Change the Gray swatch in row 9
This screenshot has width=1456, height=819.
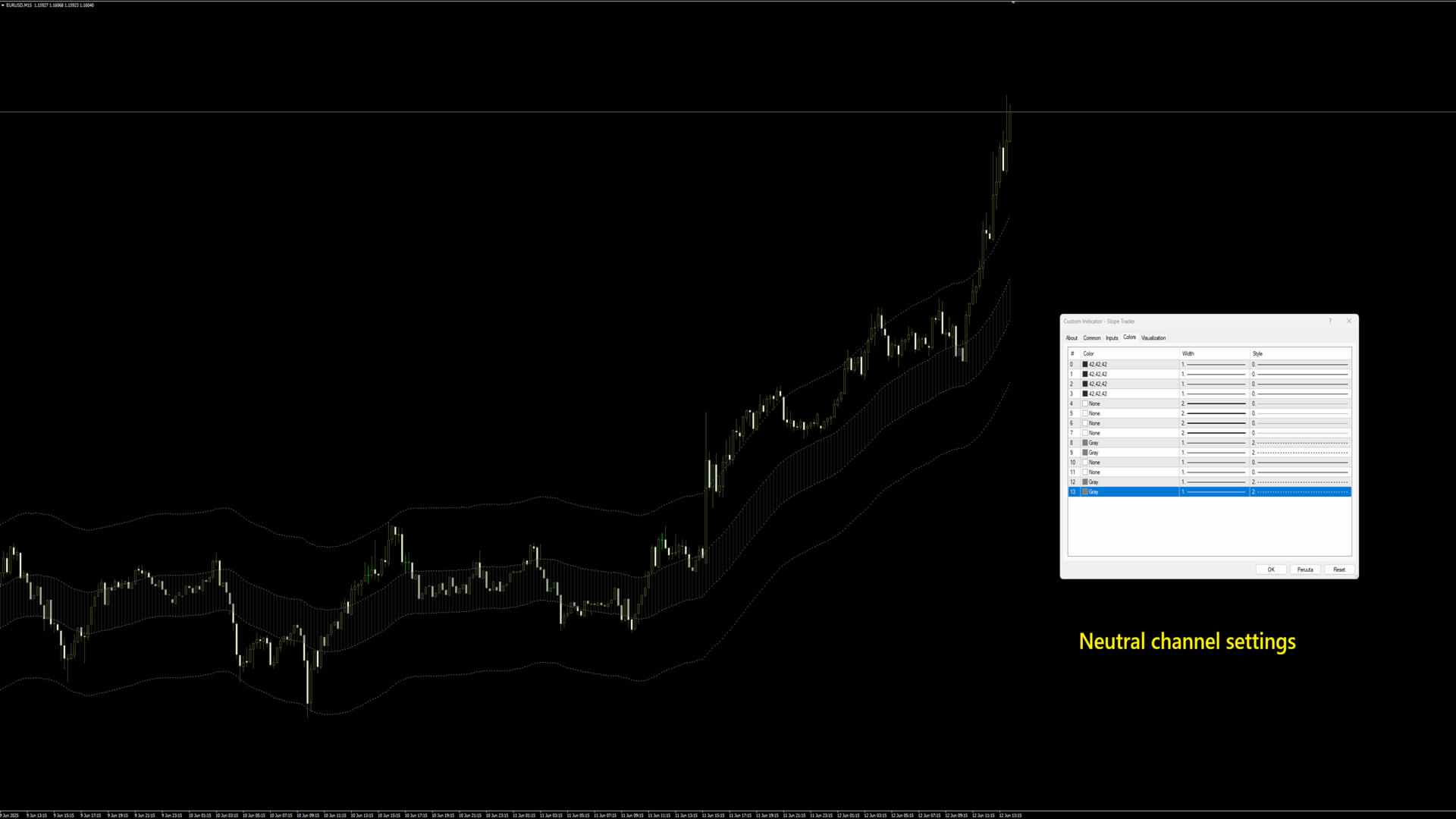click(x=1085, y=453)
